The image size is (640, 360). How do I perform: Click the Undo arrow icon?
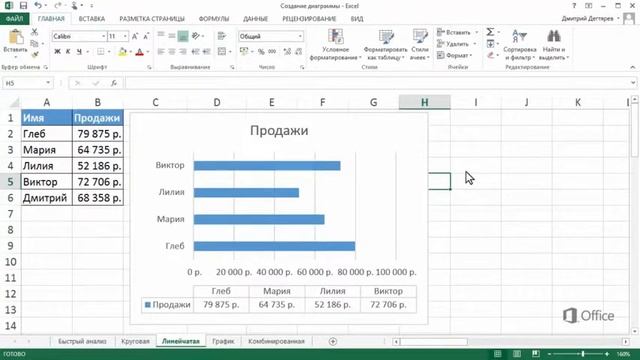[x=38, y=6]
